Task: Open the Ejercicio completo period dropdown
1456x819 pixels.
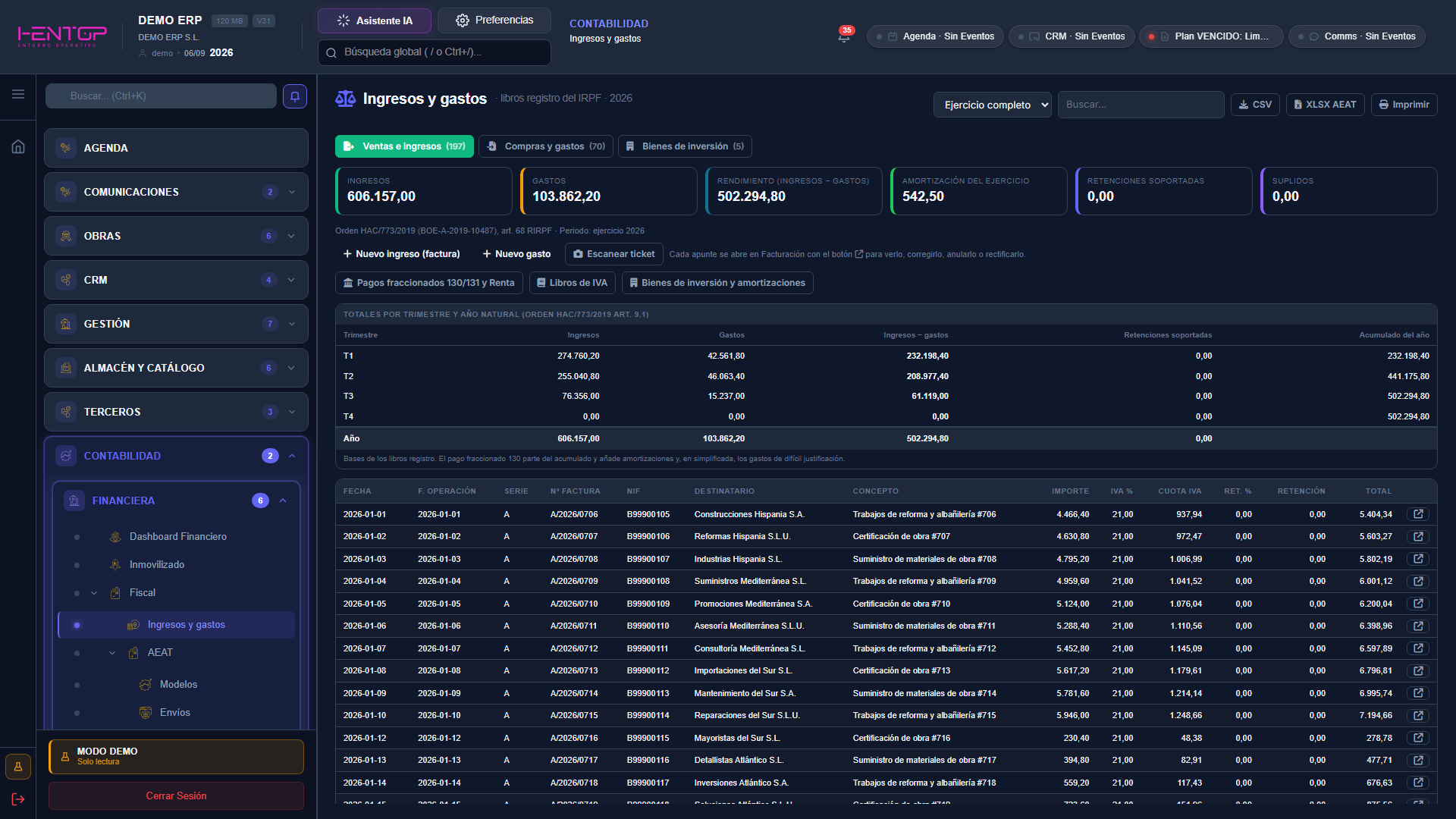Action: pyautogui.click(x=993, y=105)
